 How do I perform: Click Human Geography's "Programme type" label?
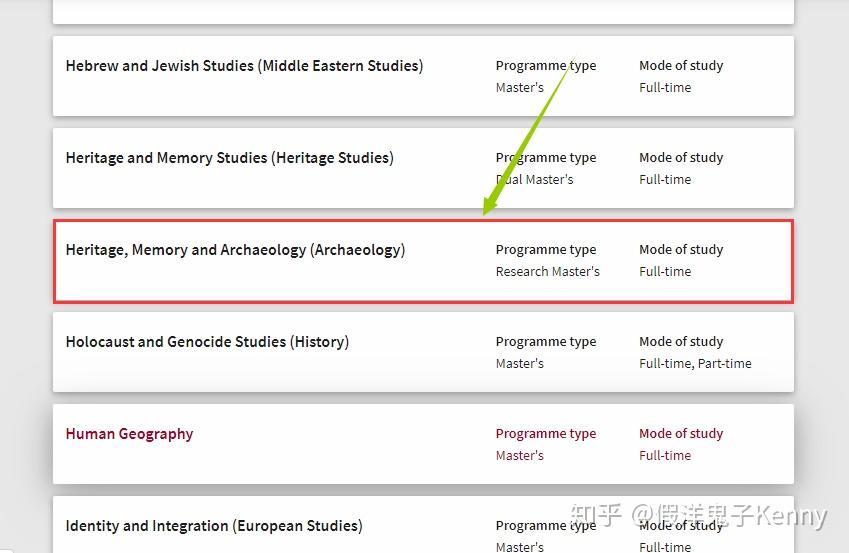pos(545,434)
